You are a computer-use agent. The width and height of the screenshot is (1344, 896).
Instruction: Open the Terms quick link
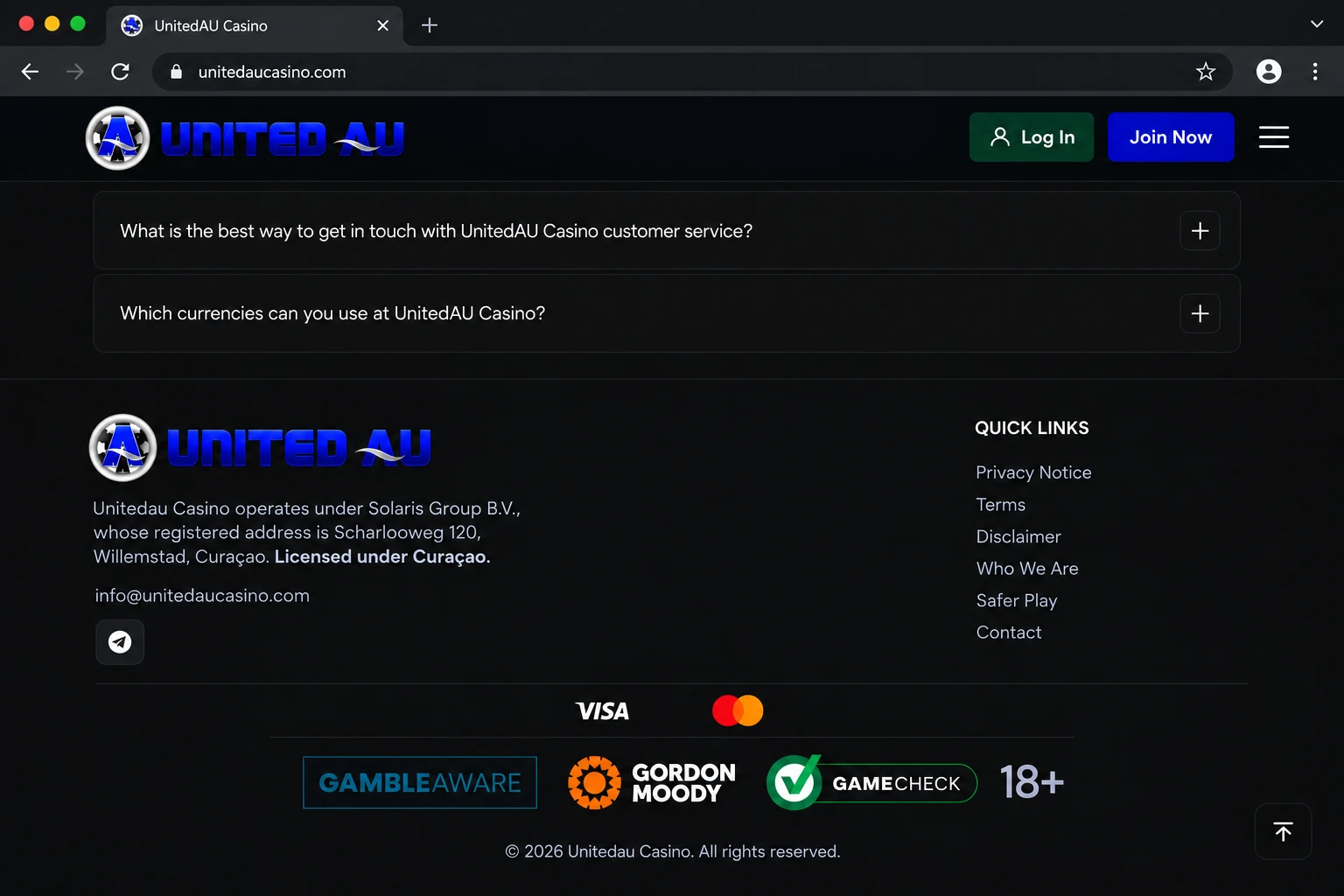1001,505
